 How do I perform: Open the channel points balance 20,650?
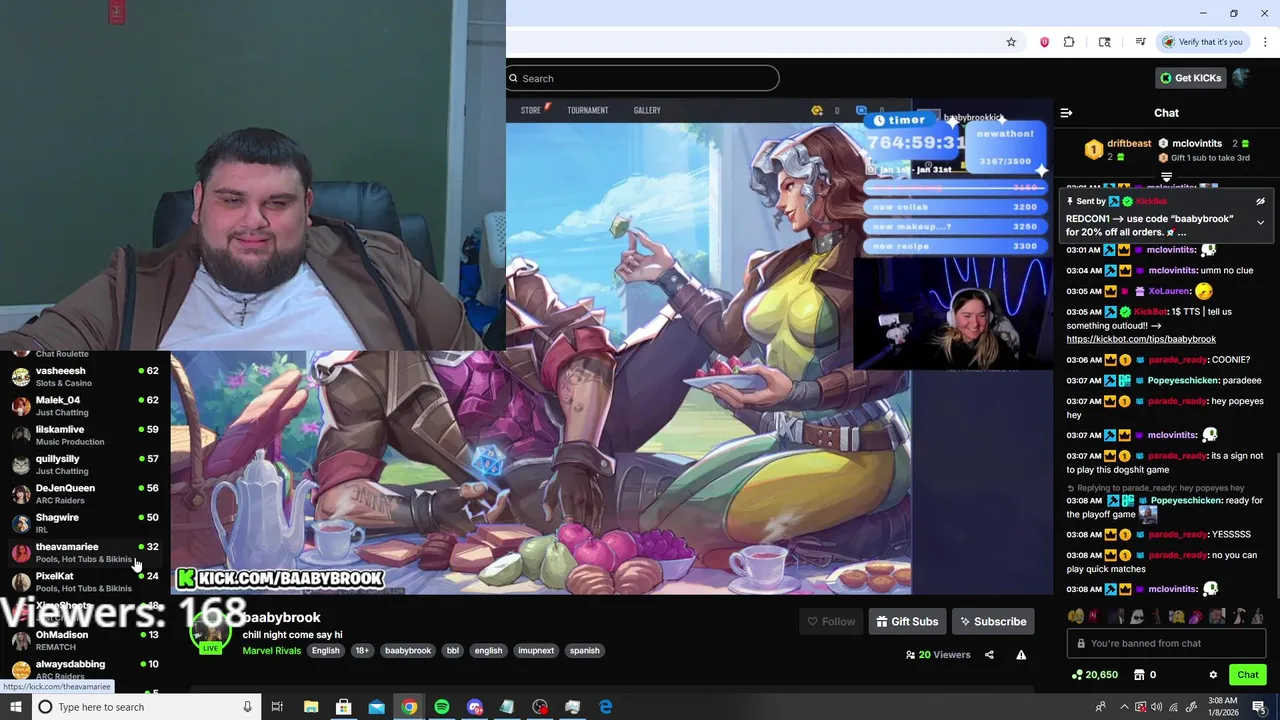pos(1094,675)
